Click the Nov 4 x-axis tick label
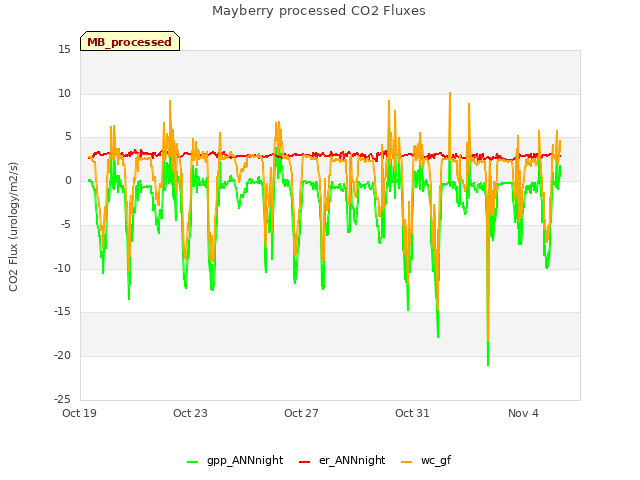This screenshot has width=640, height=480. [x=523, y=413]
